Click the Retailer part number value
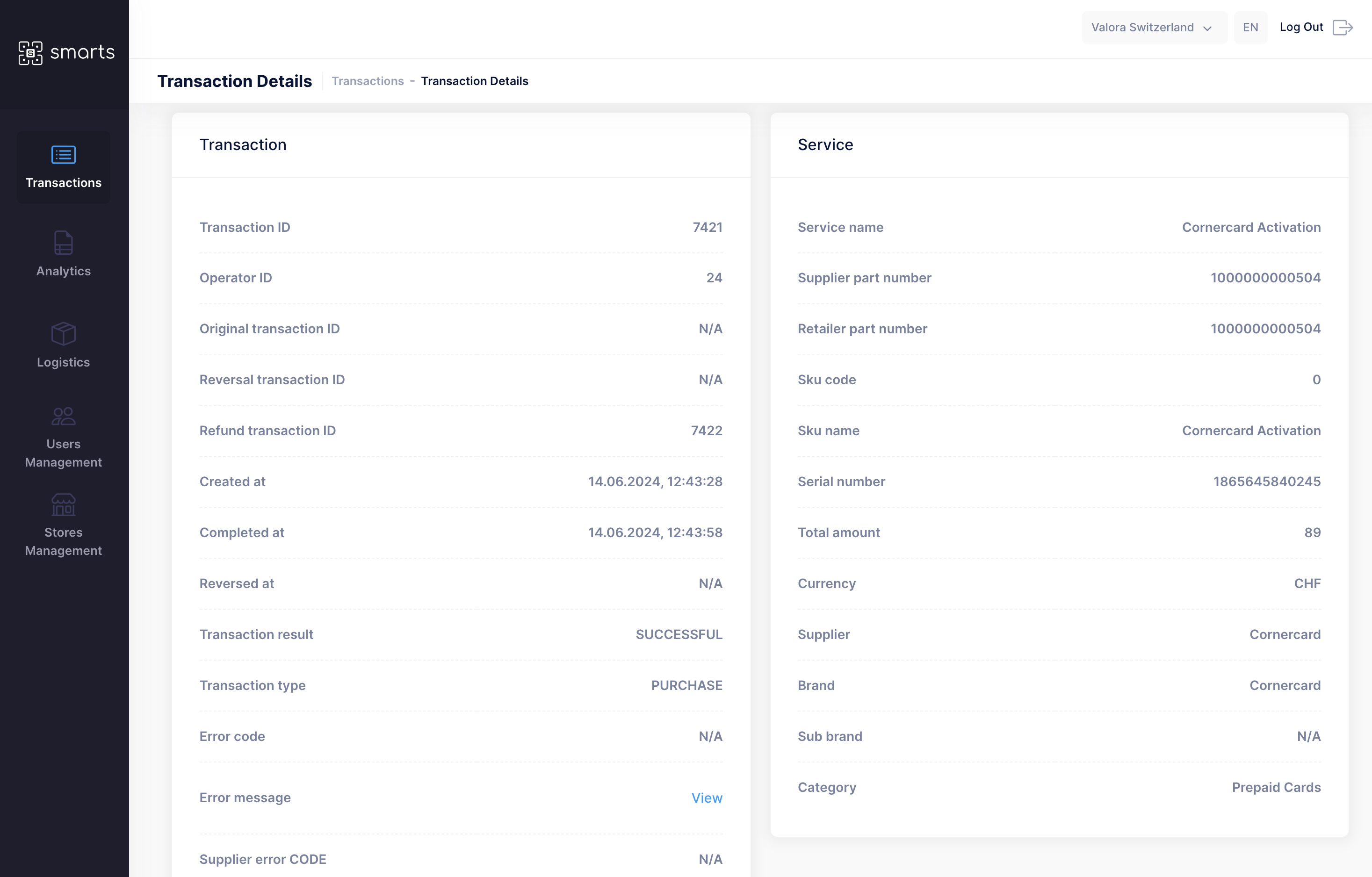This screenshot has width=1372, height=877. click(1265, 329)
